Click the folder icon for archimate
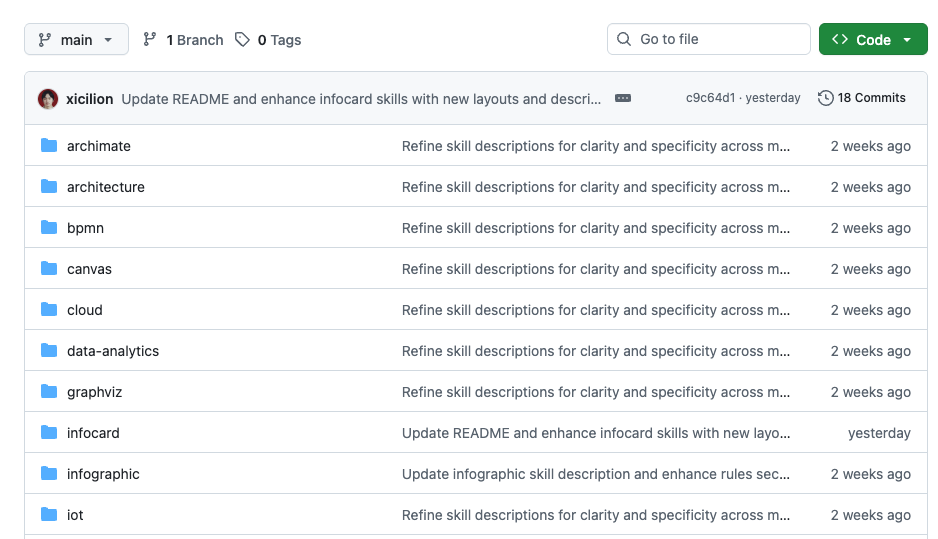938x539 pixels. point(49,145)
